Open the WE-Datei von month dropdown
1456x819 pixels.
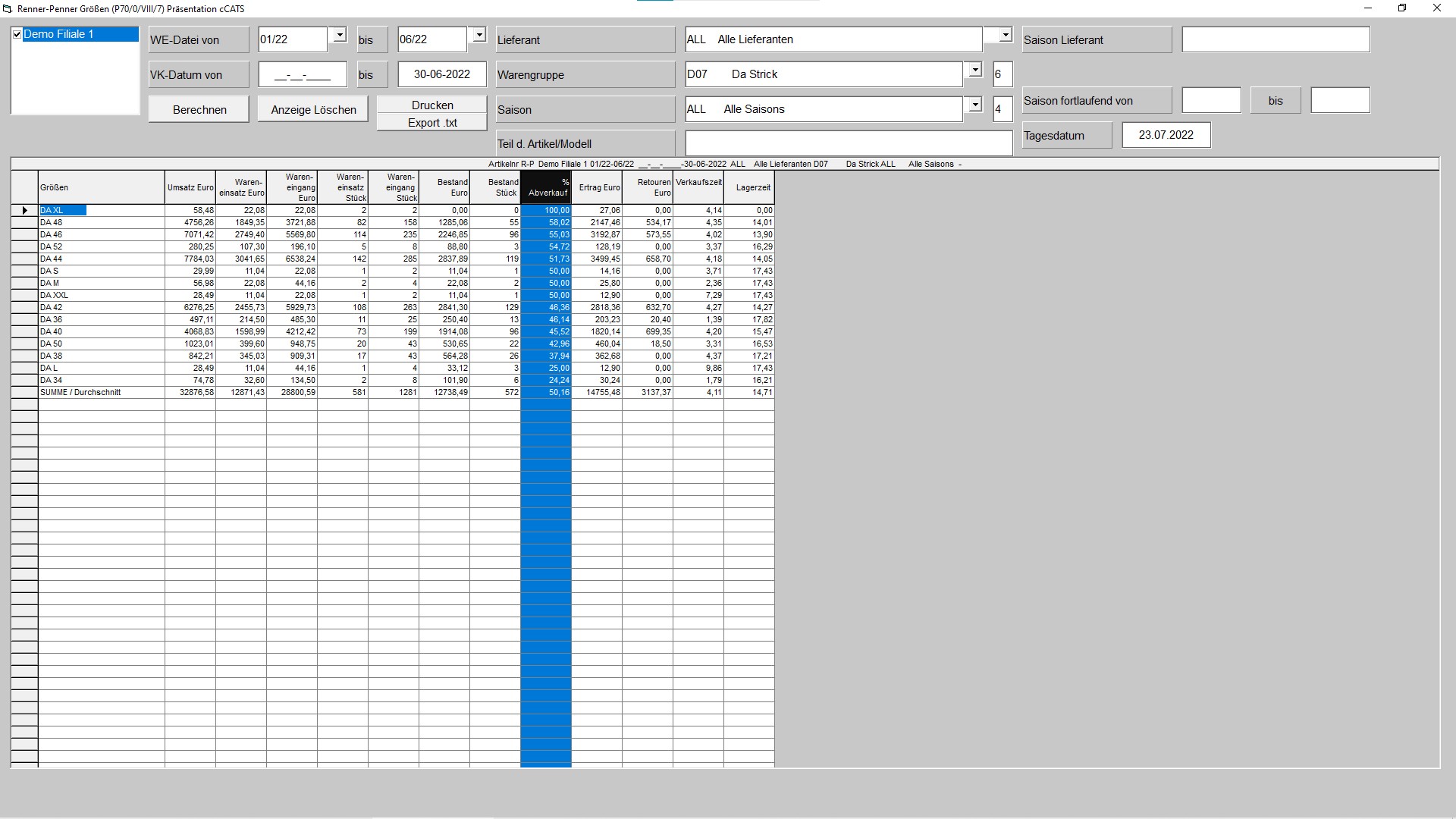[338, 35]
